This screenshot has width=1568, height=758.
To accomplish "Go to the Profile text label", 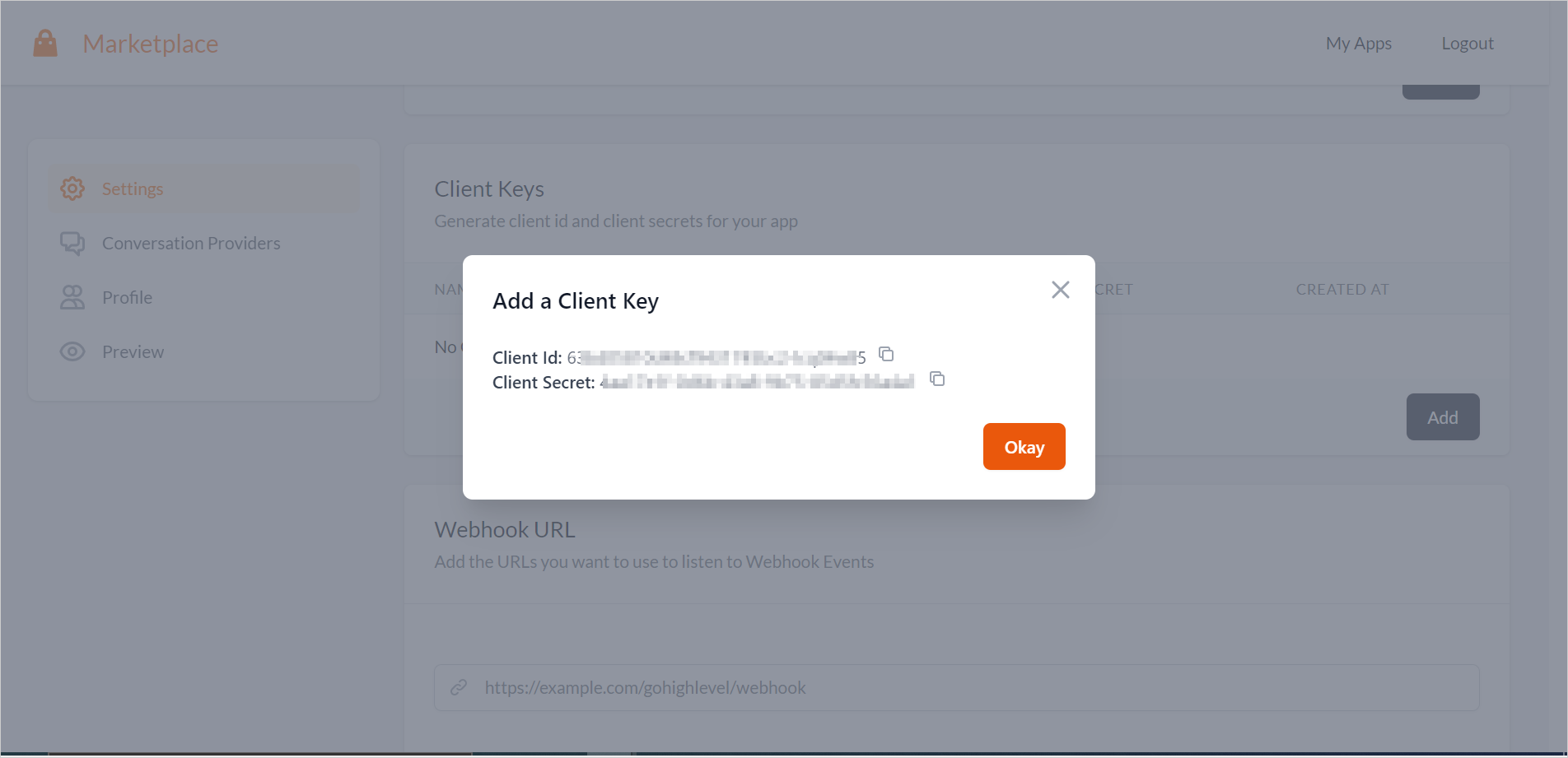I will pos(128,298).
